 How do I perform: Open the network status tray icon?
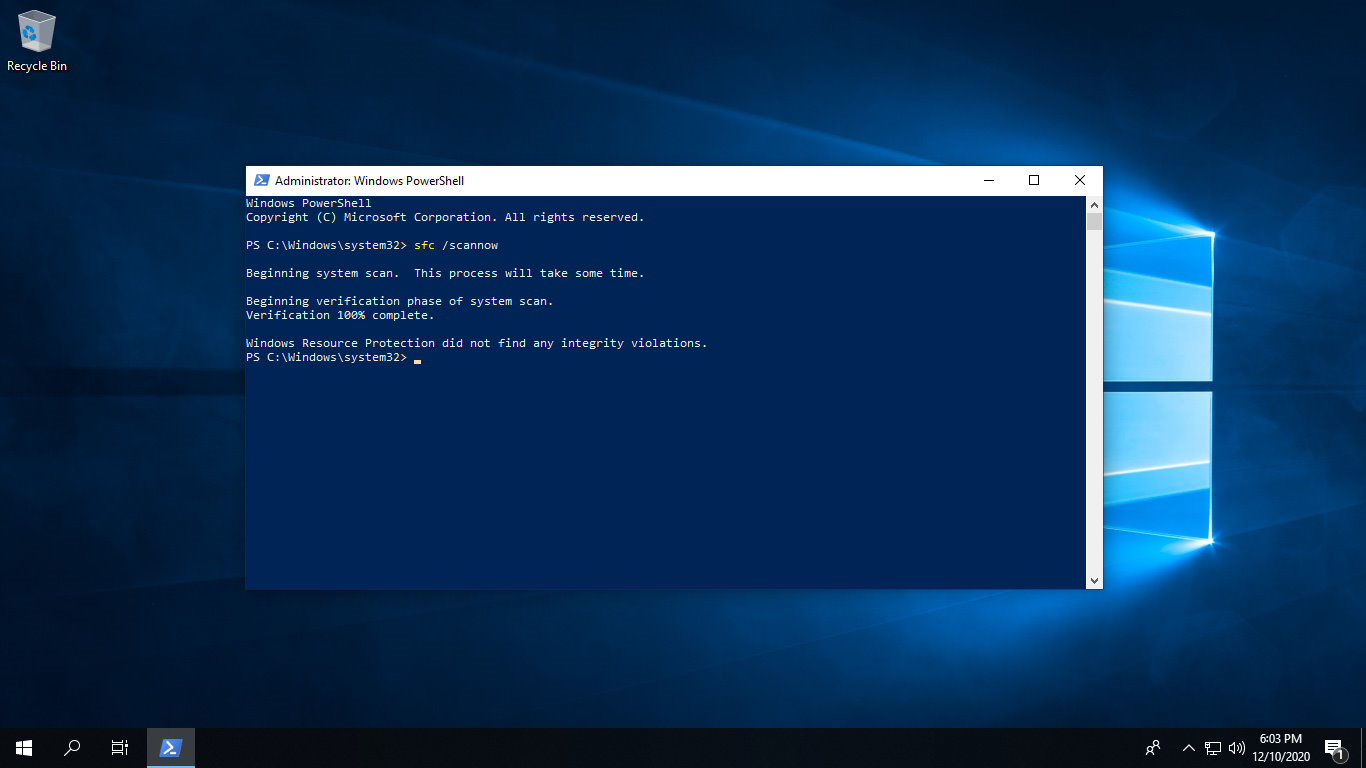coord(1213,747)
